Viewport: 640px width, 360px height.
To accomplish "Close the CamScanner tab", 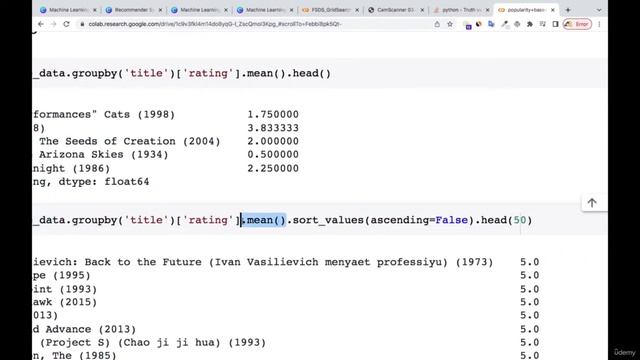I will click(x=422, y=10).
